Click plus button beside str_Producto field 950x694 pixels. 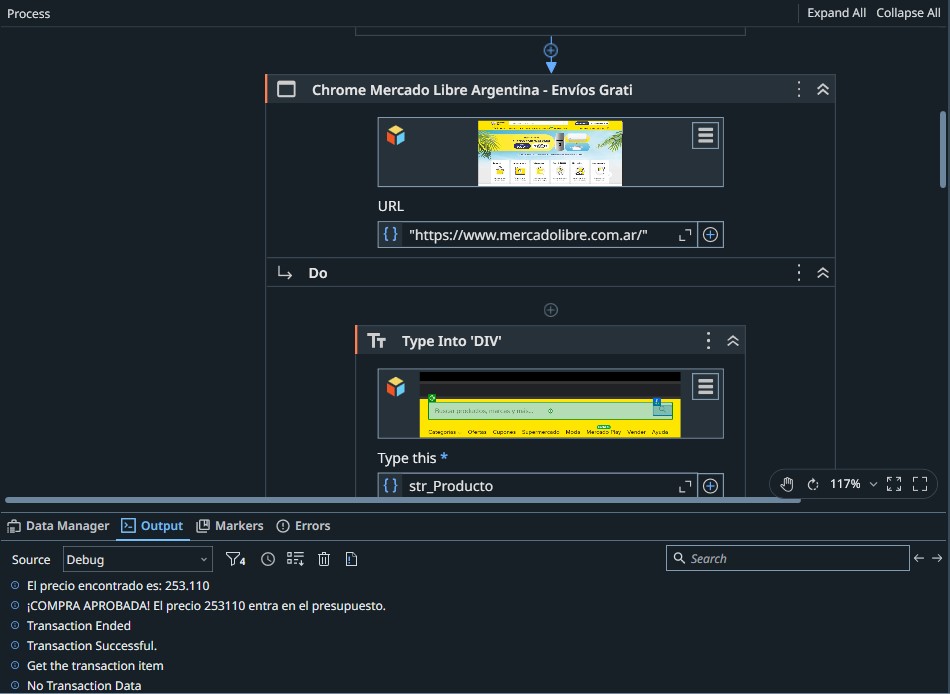coord(710,486)
